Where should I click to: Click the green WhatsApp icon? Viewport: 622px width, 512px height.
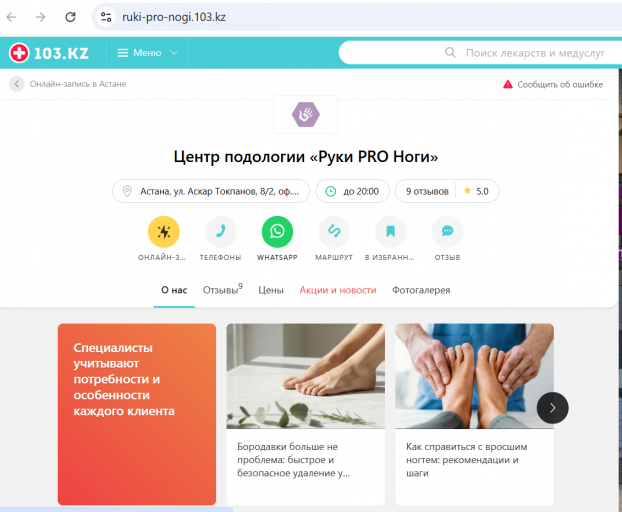(x=277, y=232)
